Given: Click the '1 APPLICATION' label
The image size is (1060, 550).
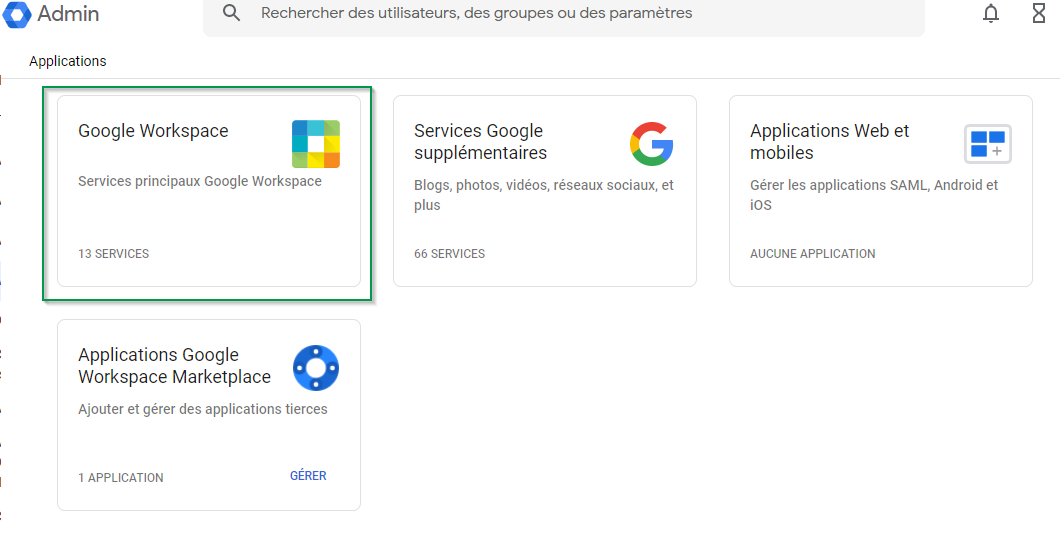Looking at the screenshot, I should coord(120,478).
